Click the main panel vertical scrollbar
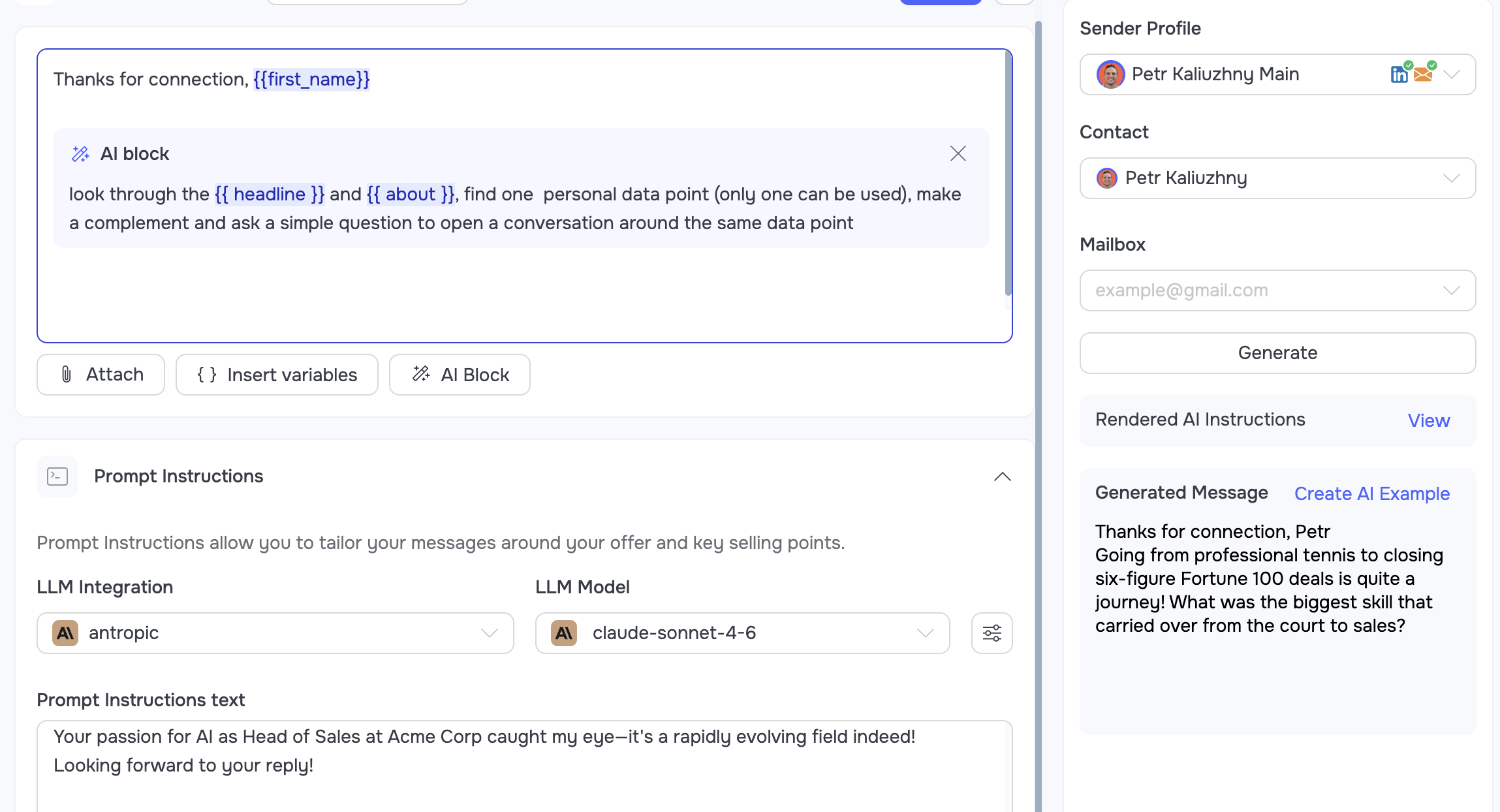Image resolution: width=1500 pixels, height=812 pixels. tap(1038, 418)
